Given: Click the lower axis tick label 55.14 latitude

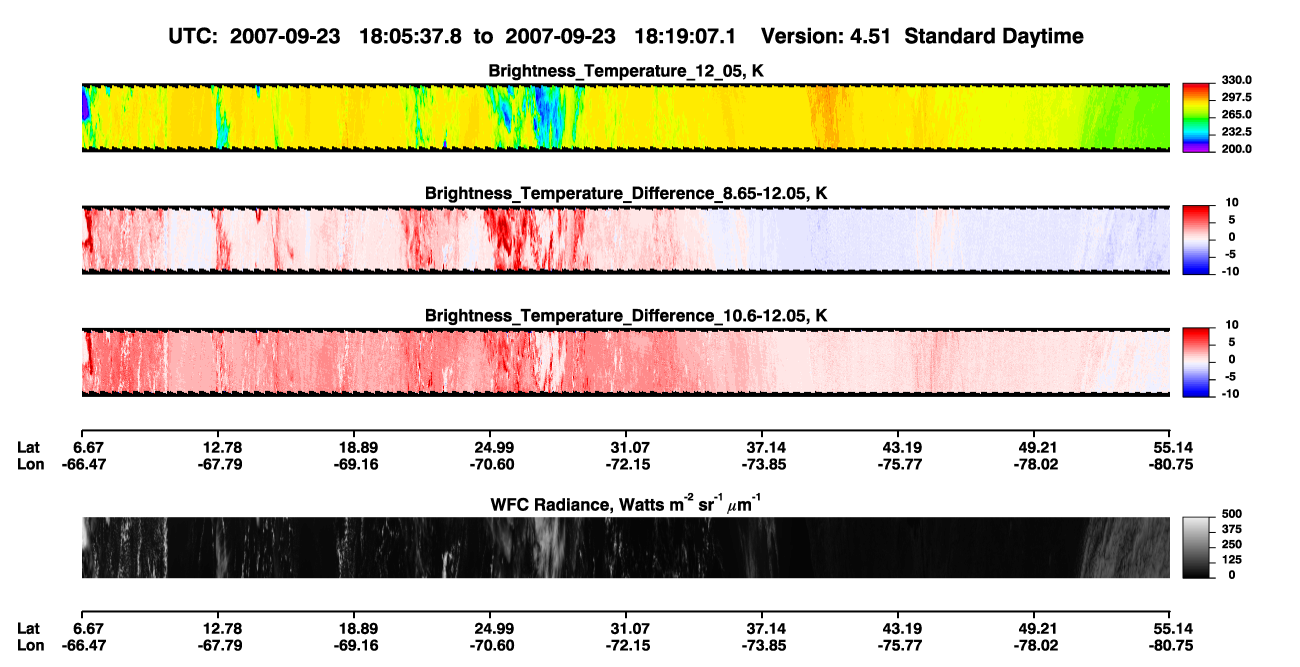Looking at the screenshot, I should coord(1172,628).
